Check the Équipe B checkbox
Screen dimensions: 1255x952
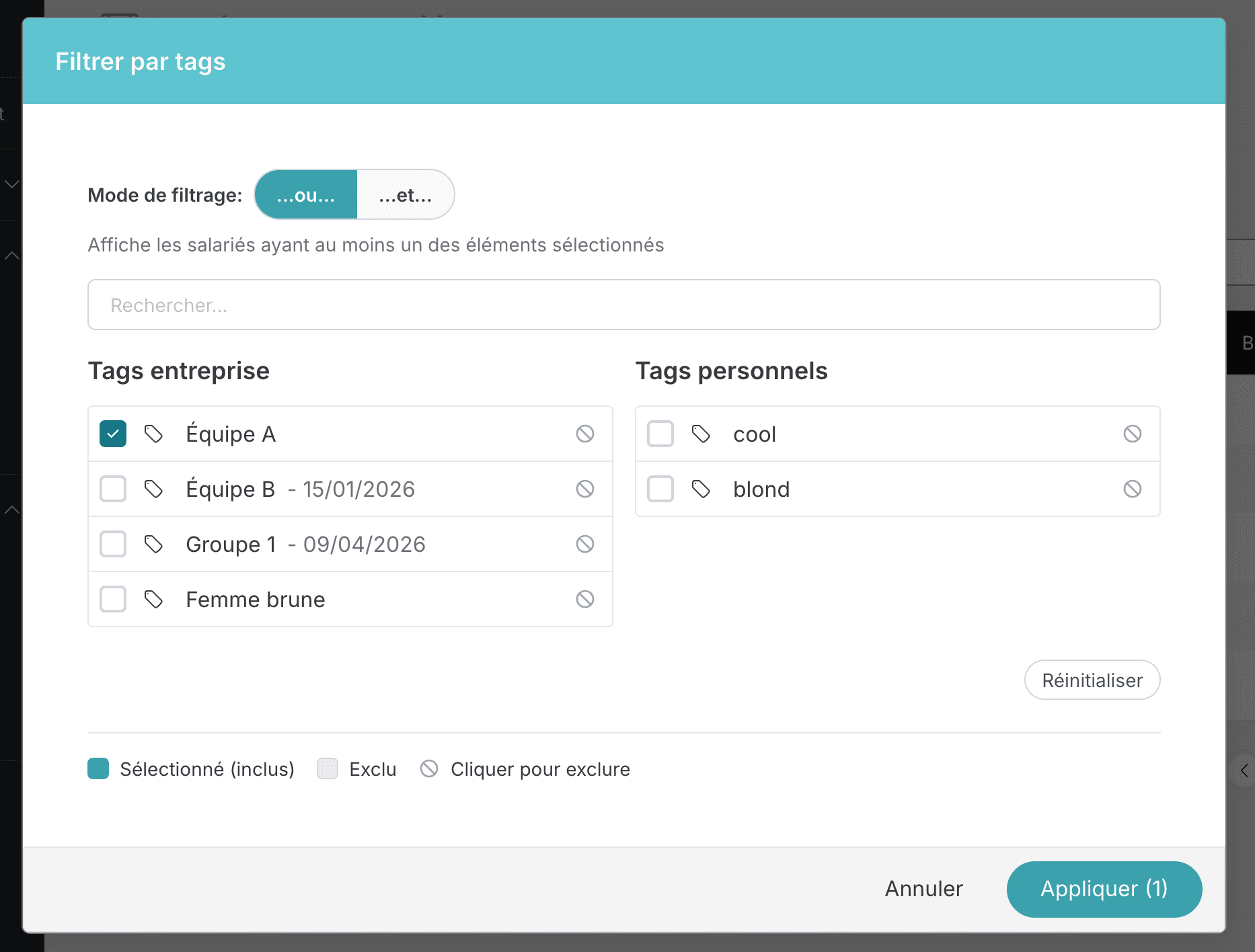click(113, 489)
